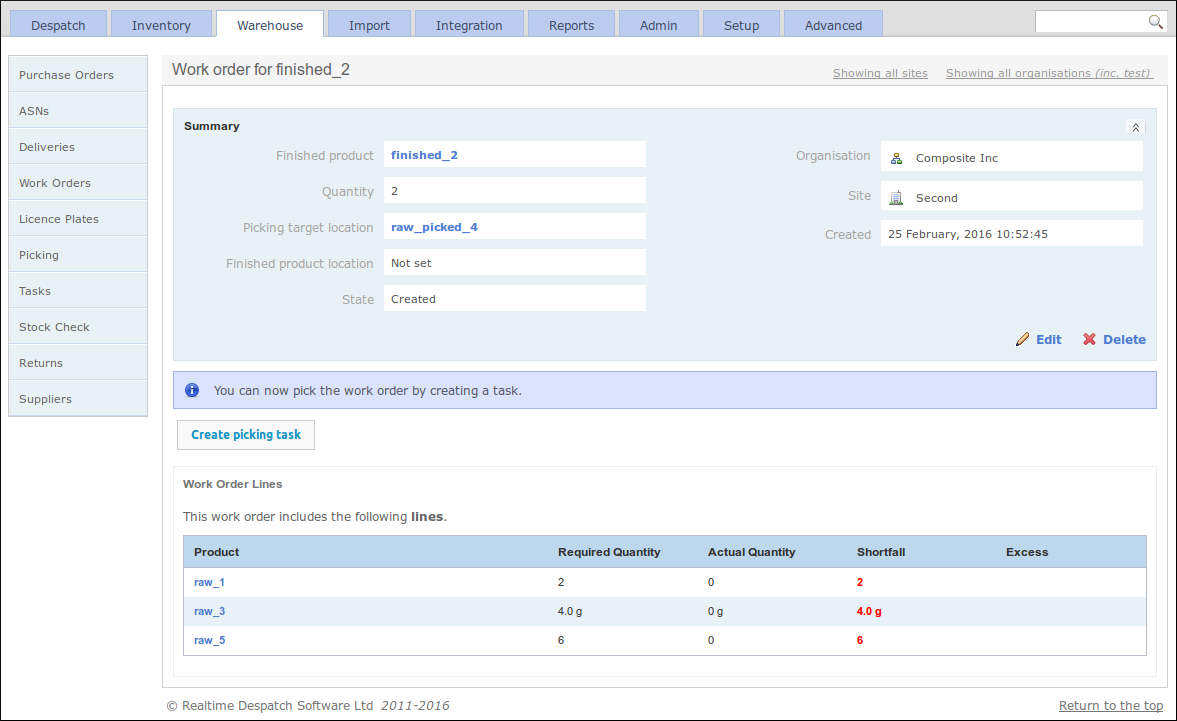
Task: Open the Admin tab
Action: [x=658, y=25]
